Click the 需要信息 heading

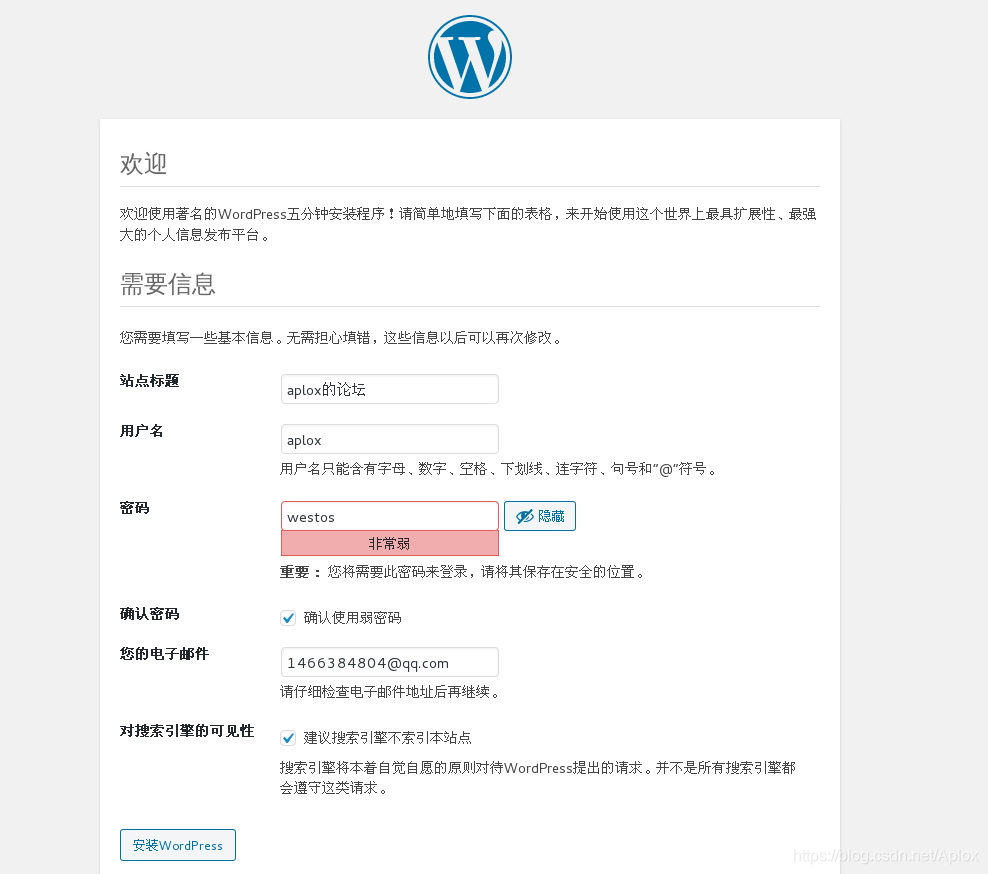[168, 284]
